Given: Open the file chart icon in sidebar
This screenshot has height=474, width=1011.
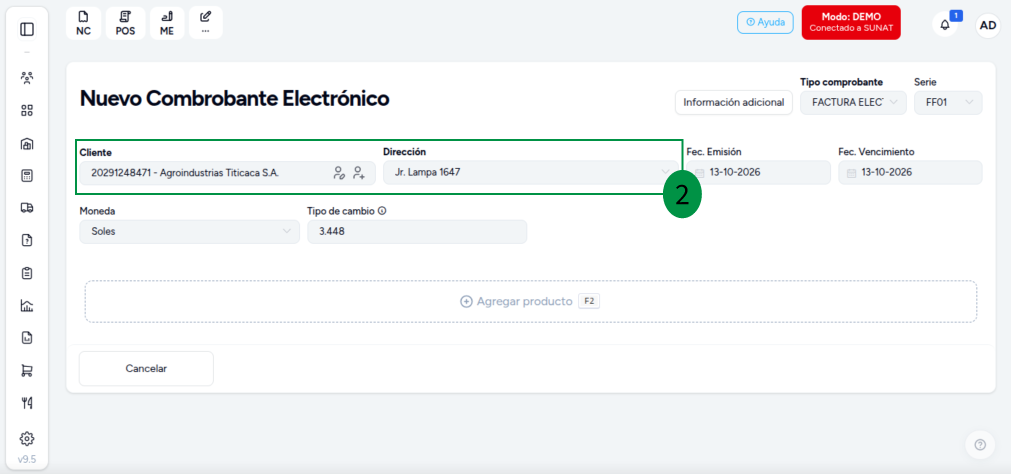Looking at the screenshot, I should pyautogui.click(x=26, y=337).
